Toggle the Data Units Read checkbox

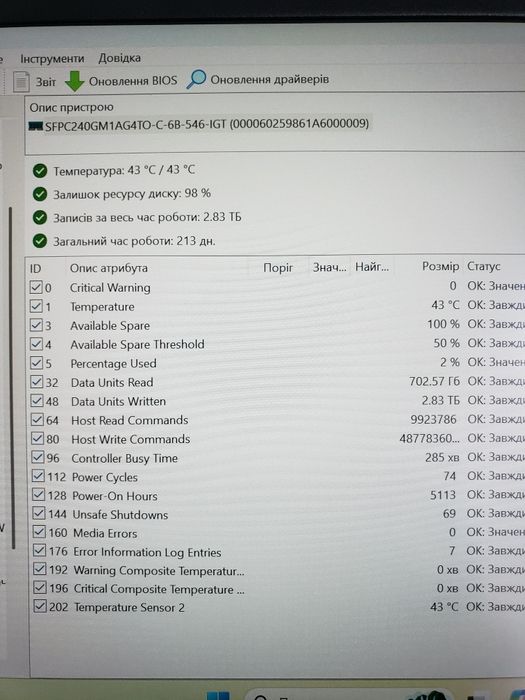point(37,382)
